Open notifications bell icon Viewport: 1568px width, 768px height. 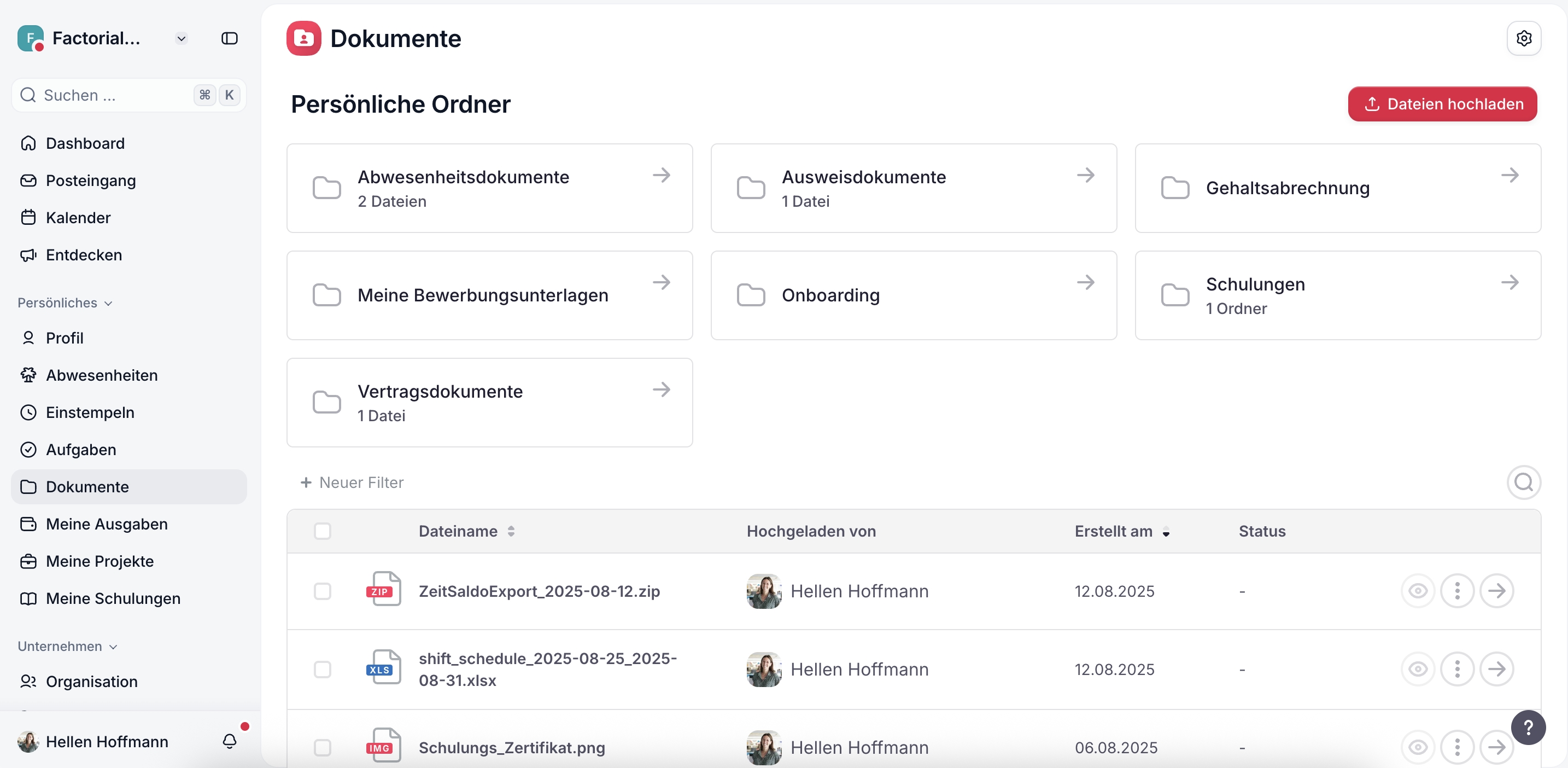[229, 741]
